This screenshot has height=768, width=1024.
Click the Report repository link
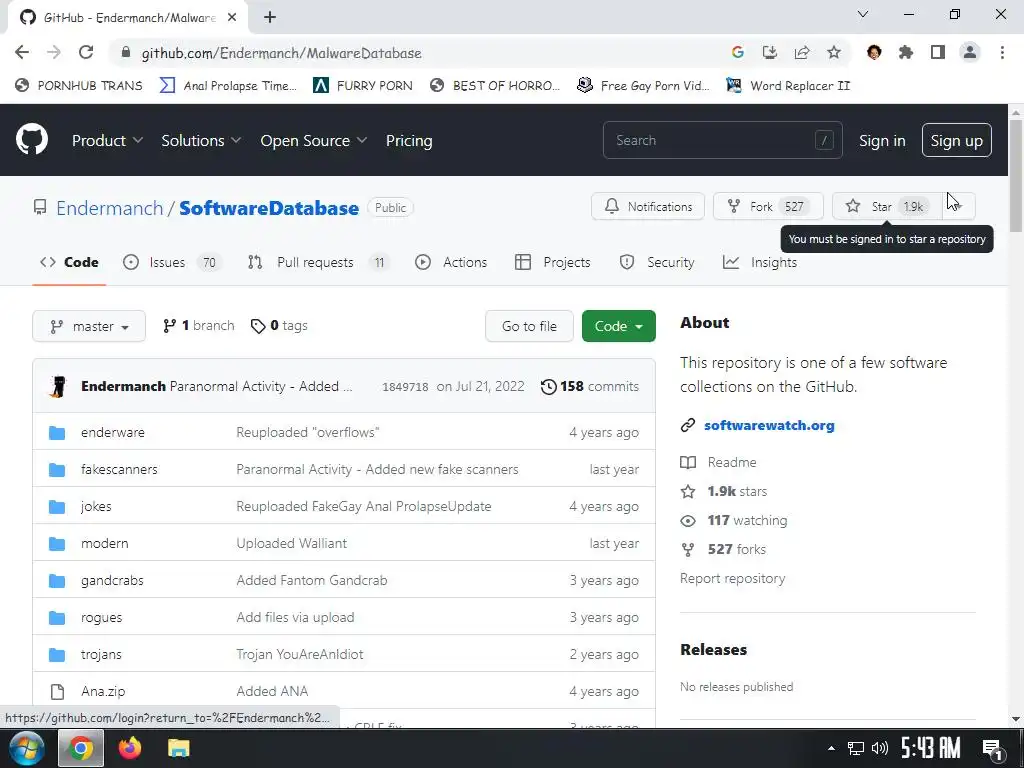pos(732,578)
